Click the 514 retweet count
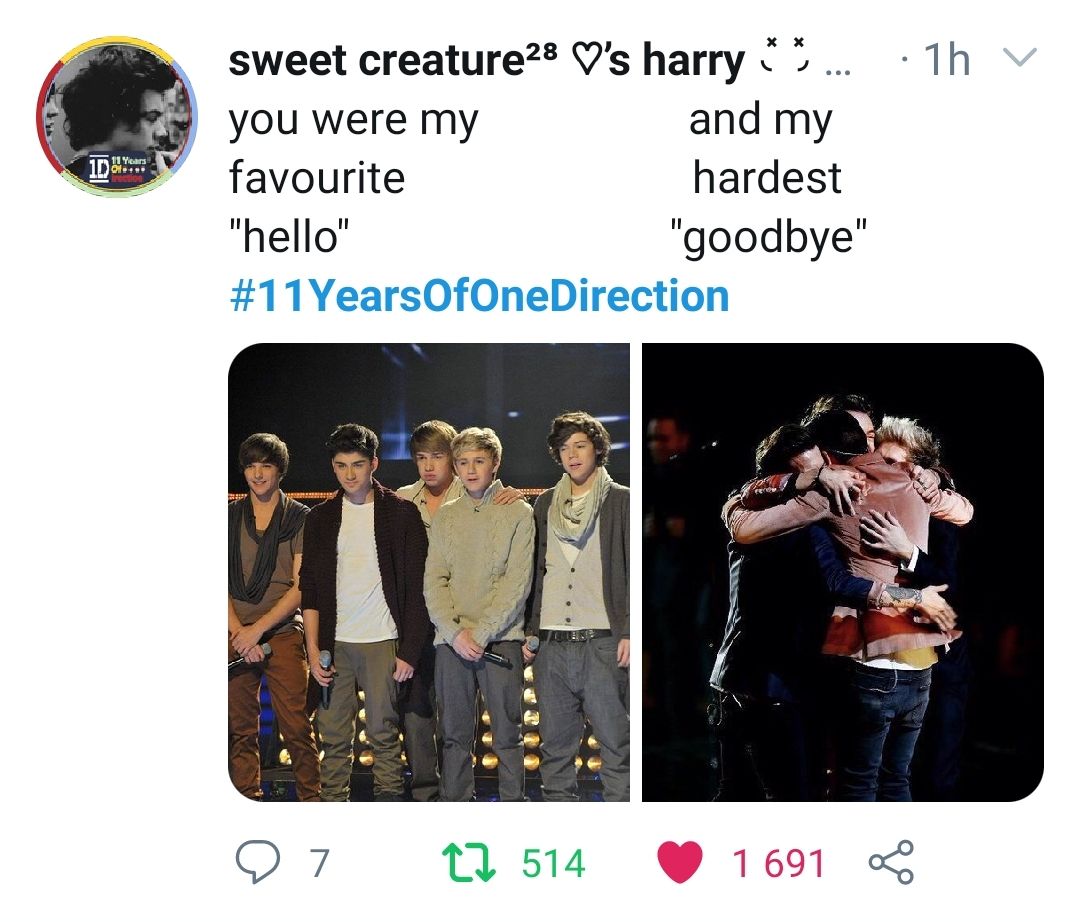The height and width of the screenshot is (922, 1080). coord(553,863)
